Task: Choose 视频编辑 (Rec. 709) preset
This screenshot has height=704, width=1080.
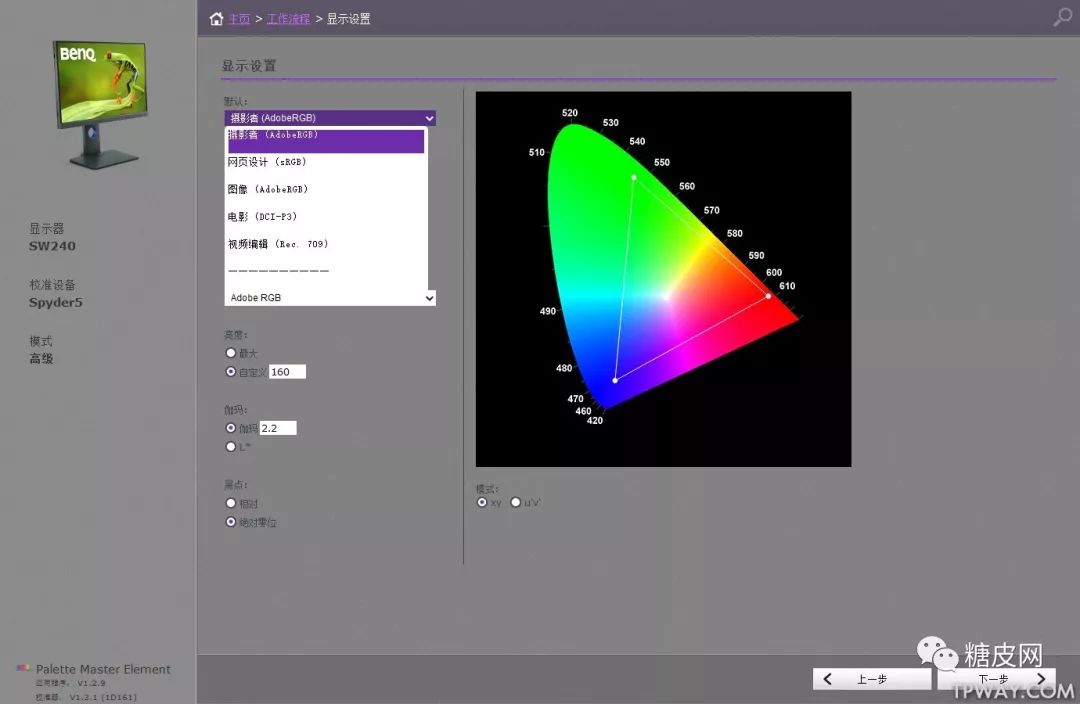Action: (278, 244)
